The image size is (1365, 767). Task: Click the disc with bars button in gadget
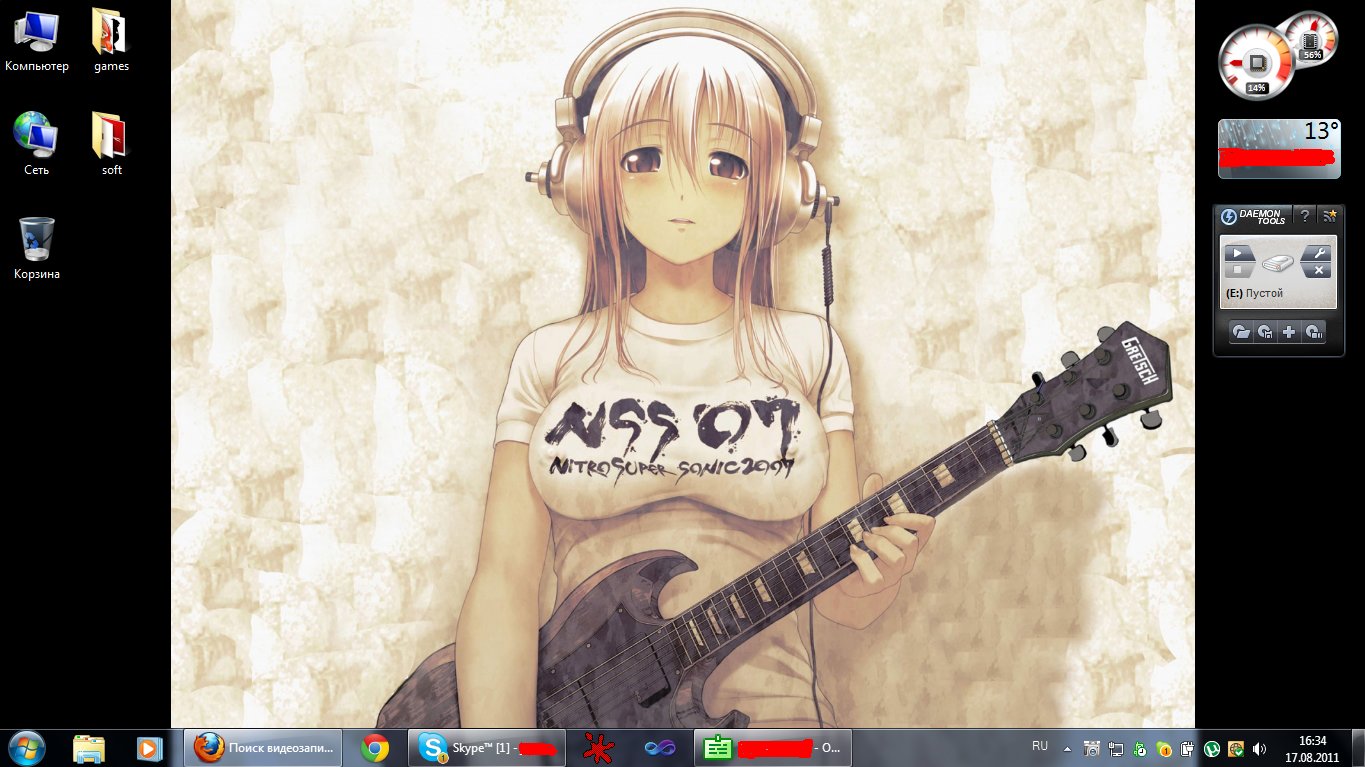(x=1314, y=332)
